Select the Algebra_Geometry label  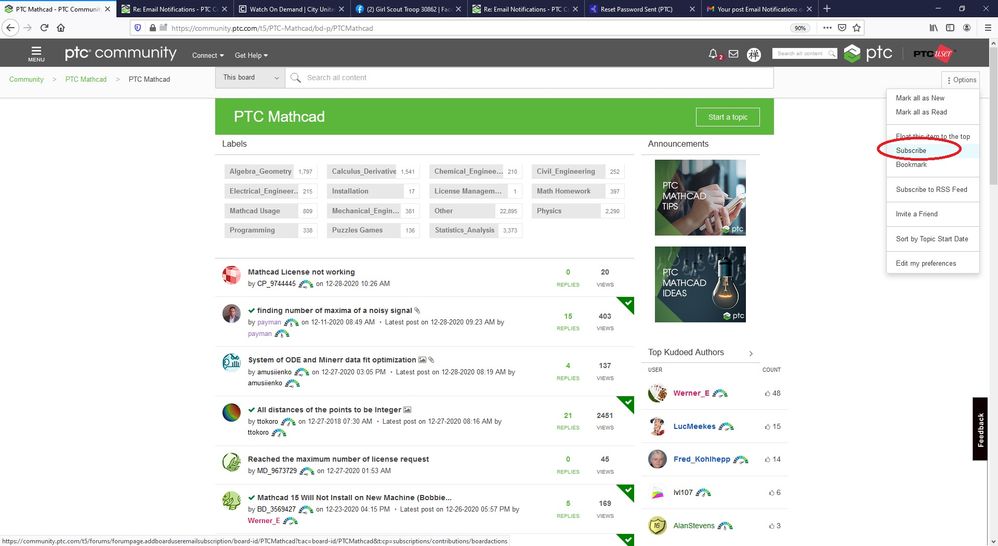(260, 172)
